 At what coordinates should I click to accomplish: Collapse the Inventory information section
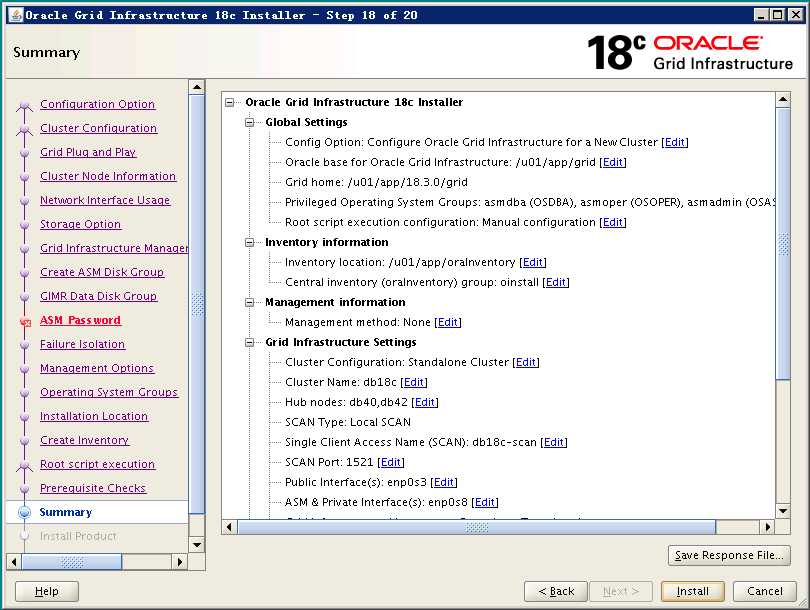(x=250, y=242)
